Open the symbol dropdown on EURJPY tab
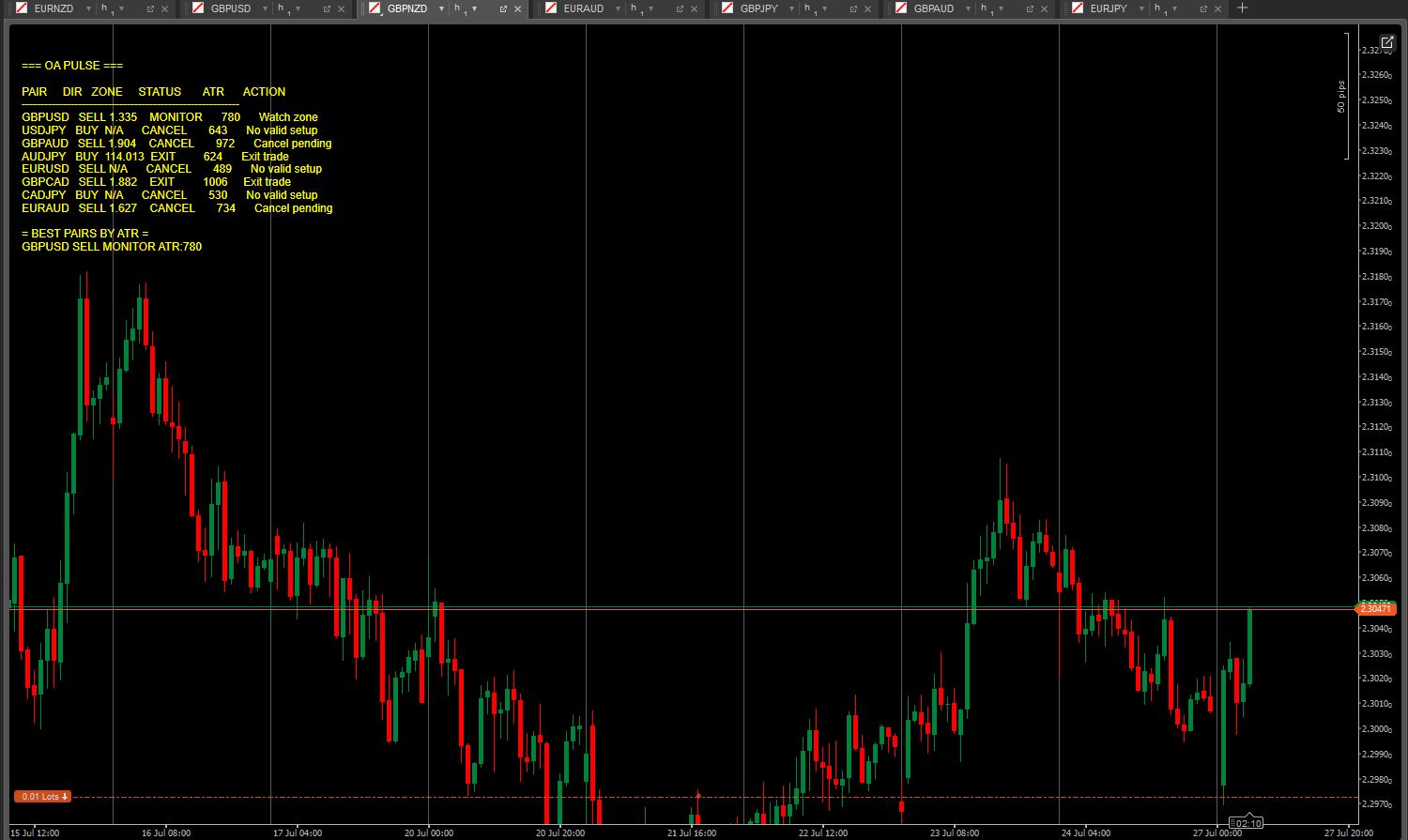Image resolution: width=1408 pixels, height=840 pixels. [x=1142, y=8]
